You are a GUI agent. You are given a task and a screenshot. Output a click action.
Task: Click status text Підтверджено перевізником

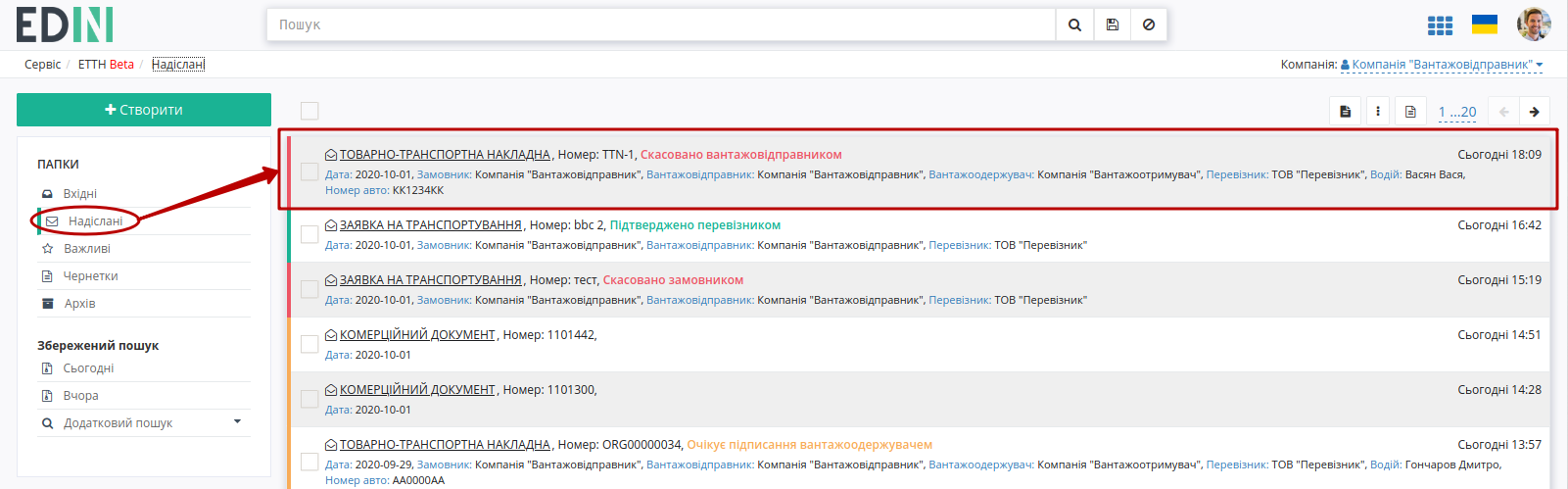tap(695, 225)
